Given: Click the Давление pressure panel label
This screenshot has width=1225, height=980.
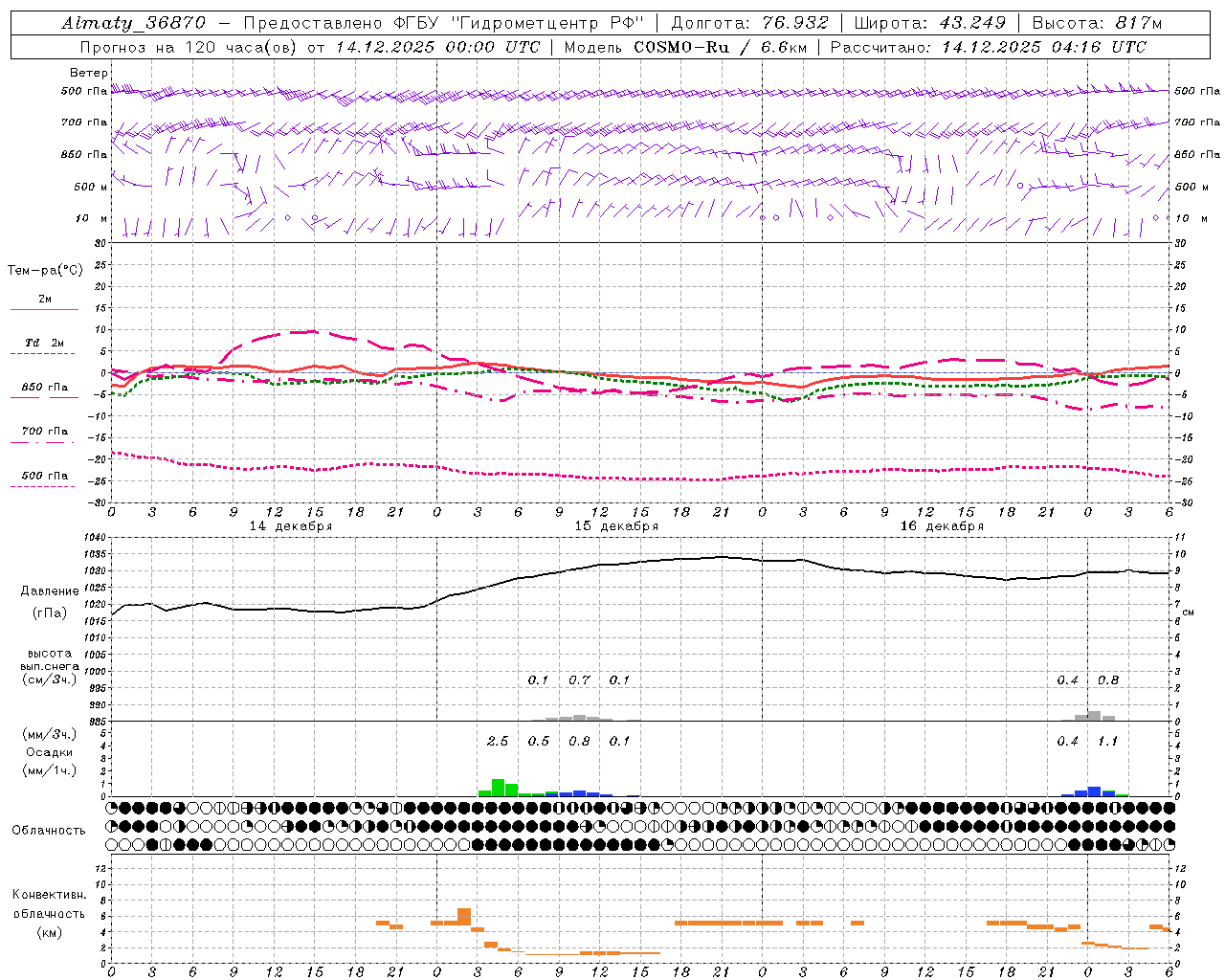Looking at the screenshot, I should point(50,590).
